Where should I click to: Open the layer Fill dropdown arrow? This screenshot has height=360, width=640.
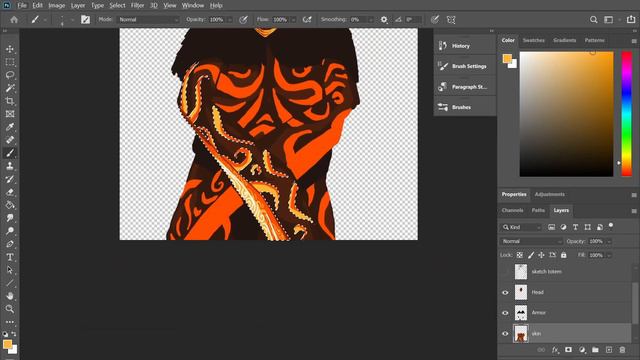609,255
